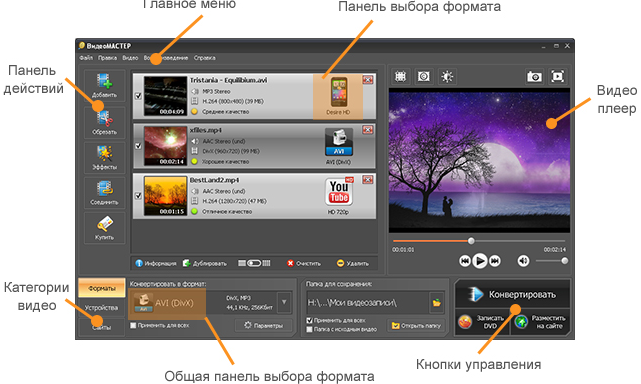Toggle the list view mode switch

(x=254, y=263)
